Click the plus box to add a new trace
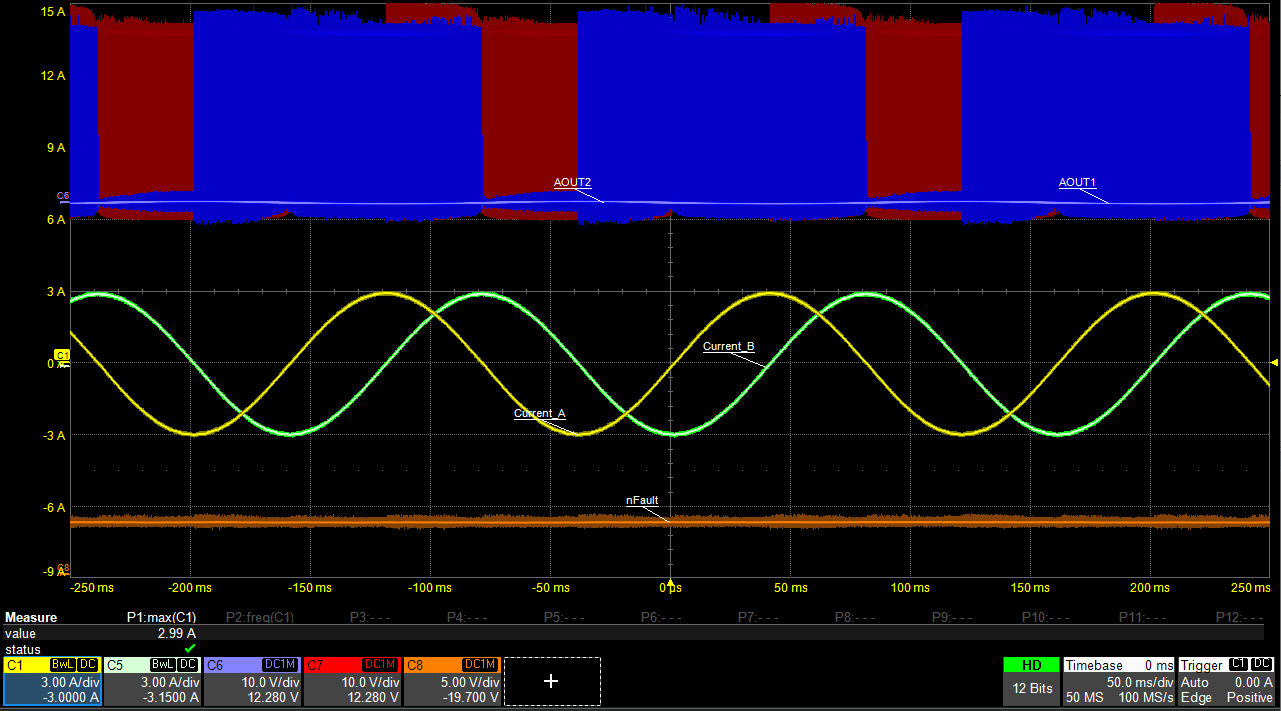1281x711 pixels. click(x=551, y=681)
